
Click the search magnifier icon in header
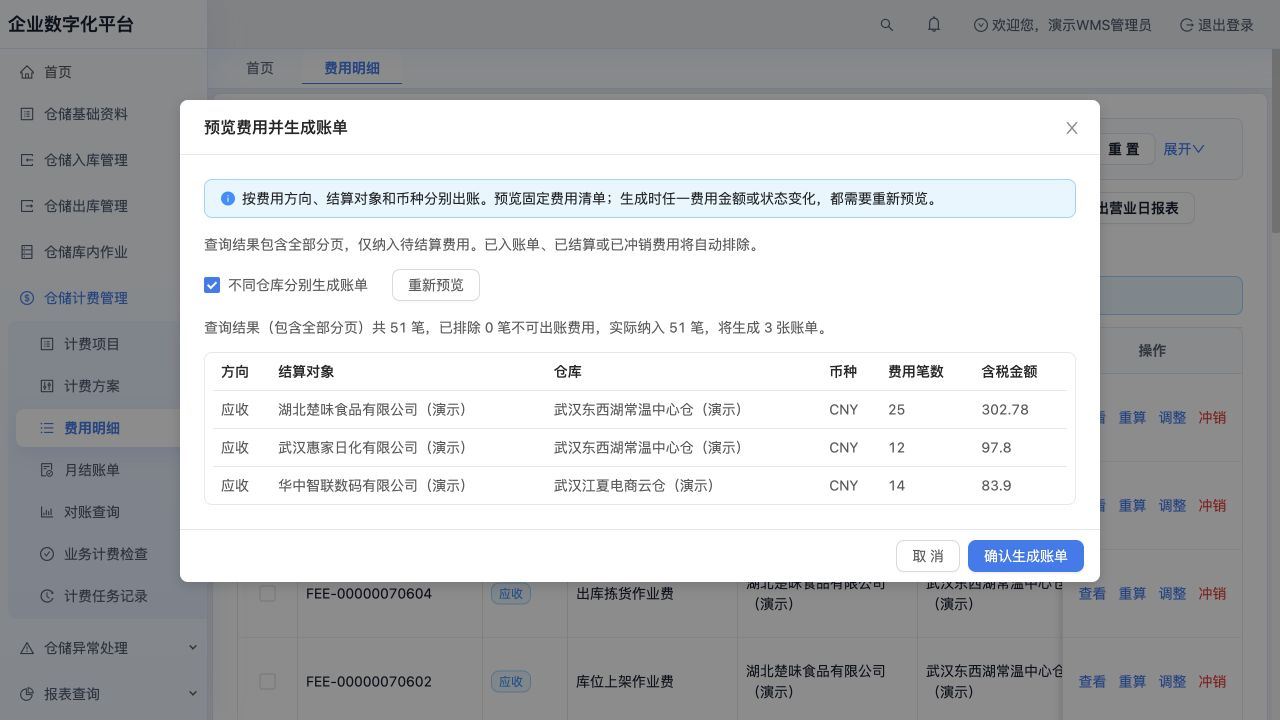(x=887, y=25)
